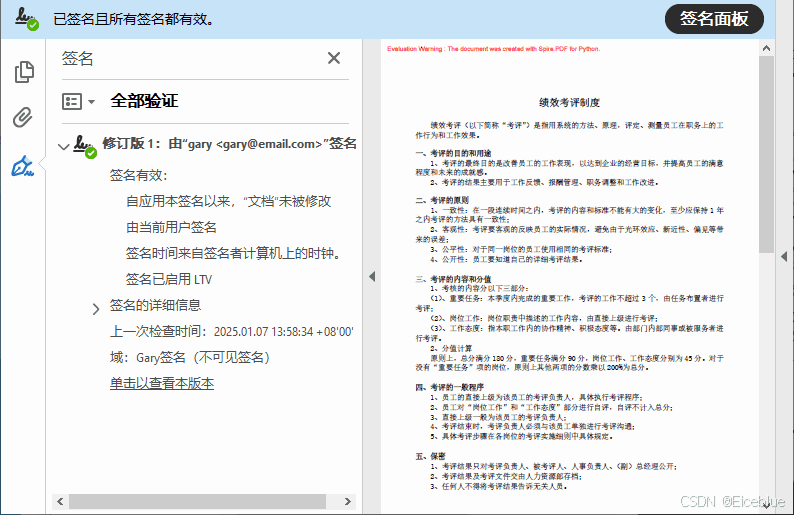This screenshot has width=794, height=515.
Task: Expand the right tools pane arrow
Action: click(784, 257)
